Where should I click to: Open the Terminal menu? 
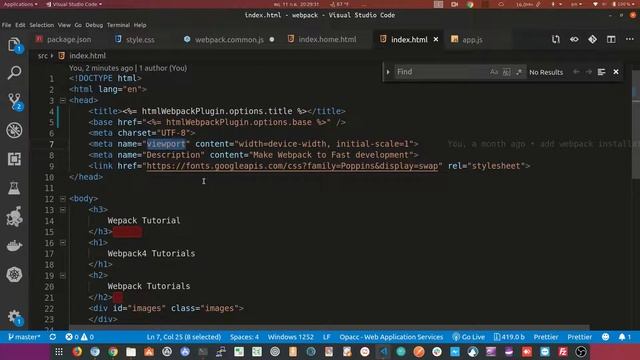tap(118, 25)
